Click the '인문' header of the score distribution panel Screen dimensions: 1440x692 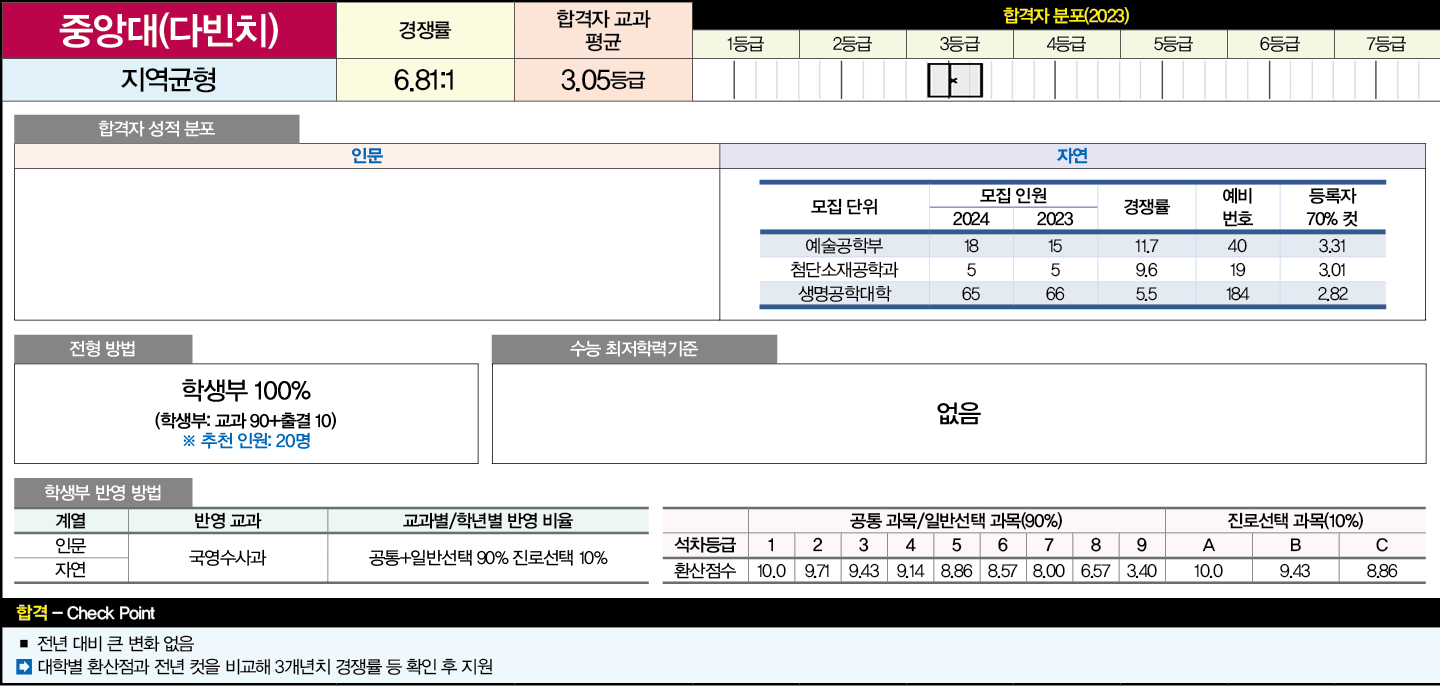(367, 156)
